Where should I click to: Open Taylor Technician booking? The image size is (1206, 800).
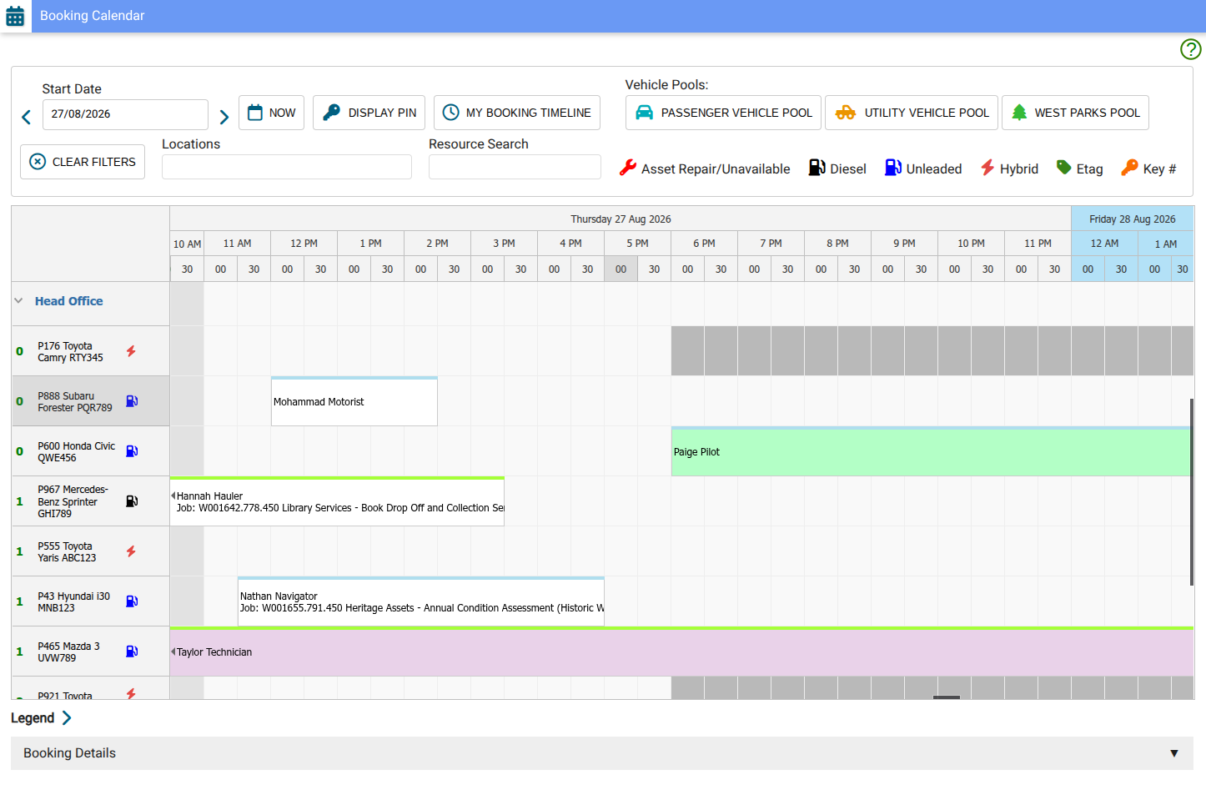click(x=682, y=651)
